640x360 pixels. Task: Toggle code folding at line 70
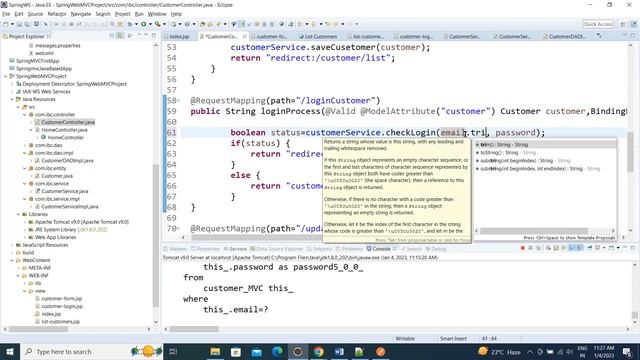178,229
